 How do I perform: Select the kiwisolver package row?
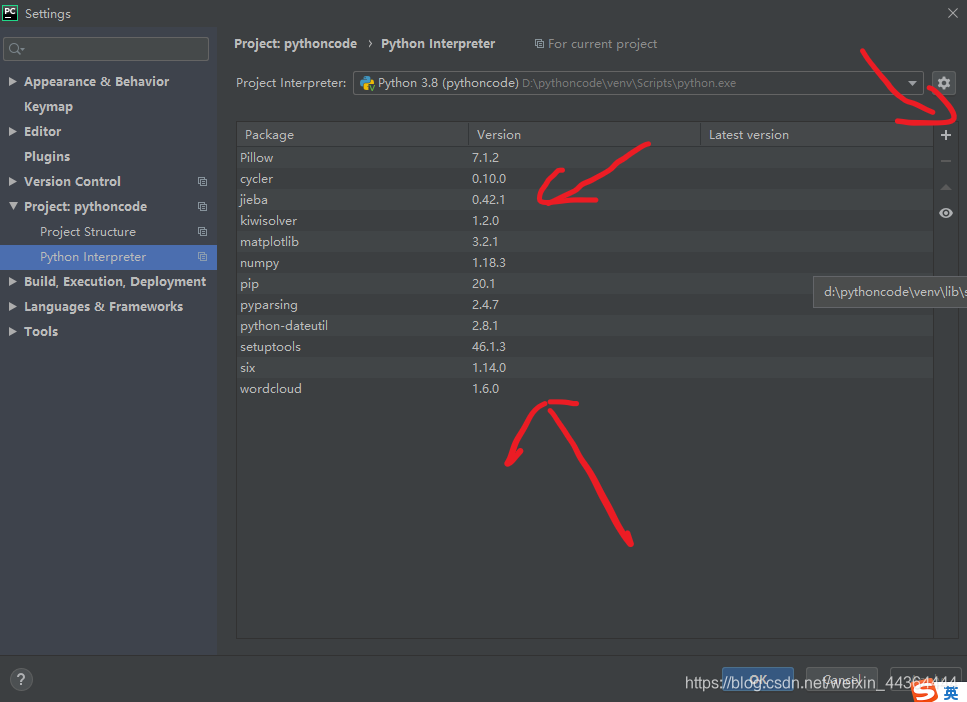(x=585, y=220)
